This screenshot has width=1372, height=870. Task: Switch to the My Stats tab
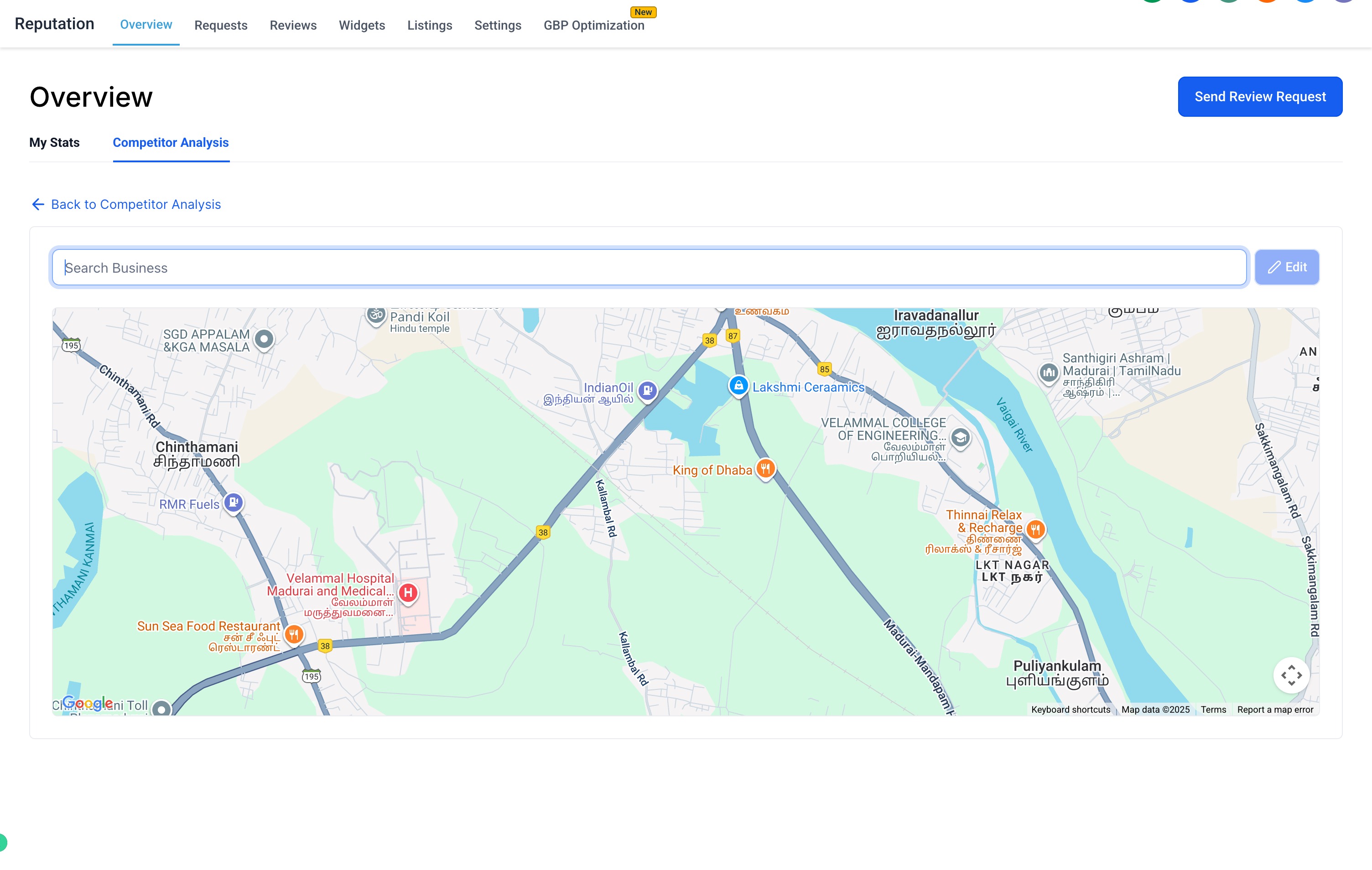pos(54,142)
